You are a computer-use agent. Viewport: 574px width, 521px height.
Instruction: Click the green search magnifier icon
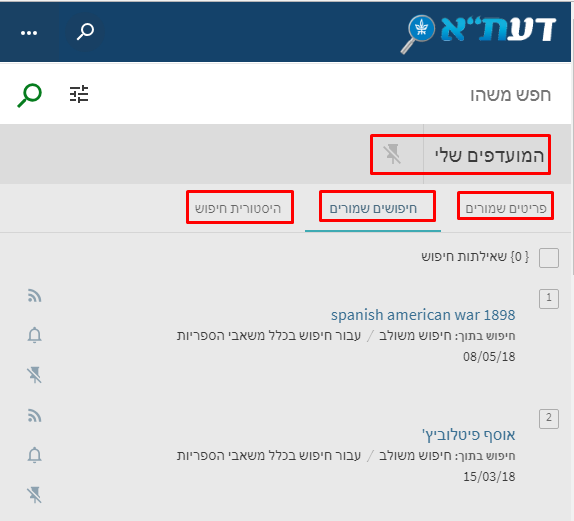click(x=30, y=95)
